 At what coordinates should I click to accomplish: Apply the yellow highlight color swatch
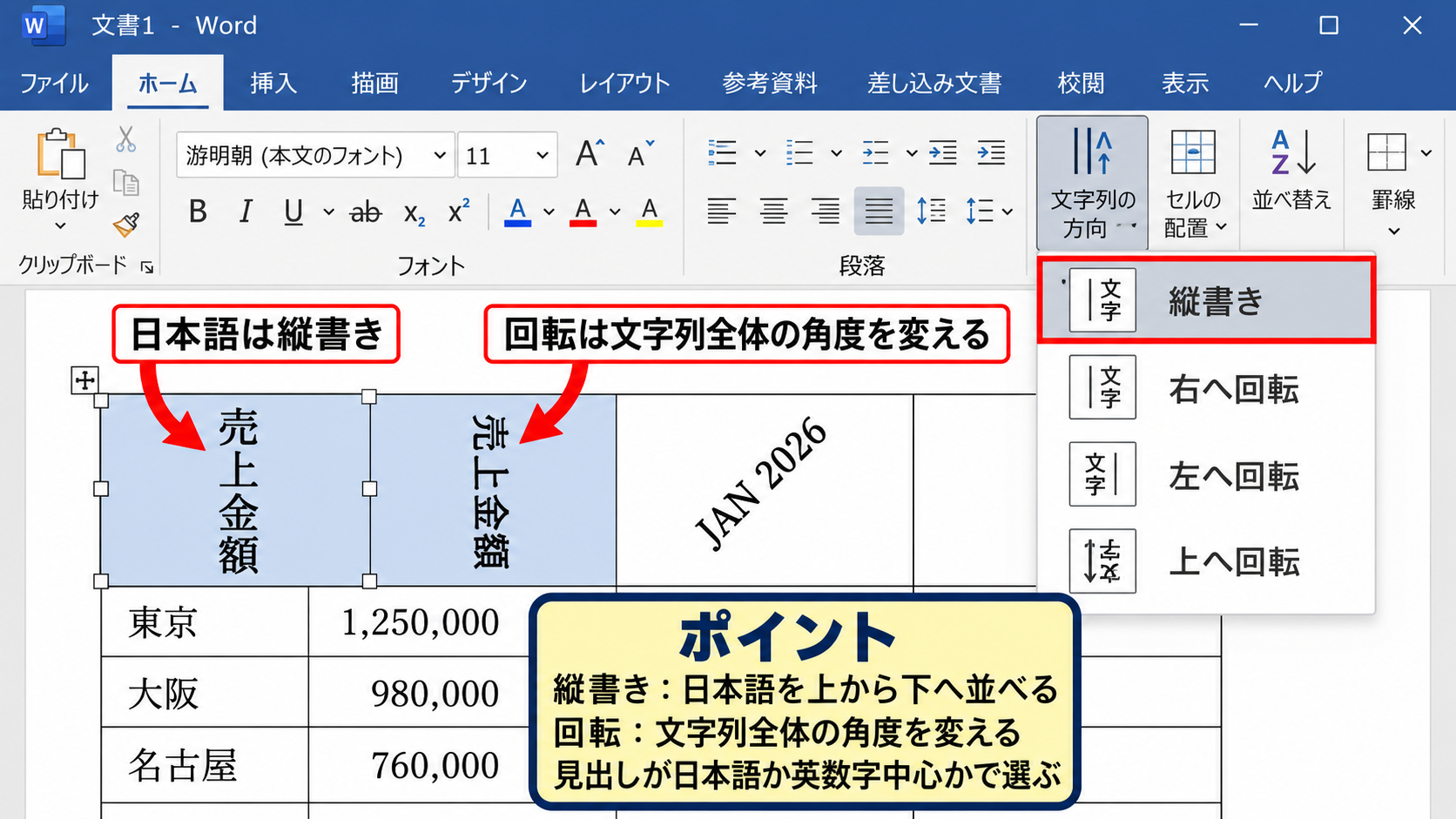(649, 211)
